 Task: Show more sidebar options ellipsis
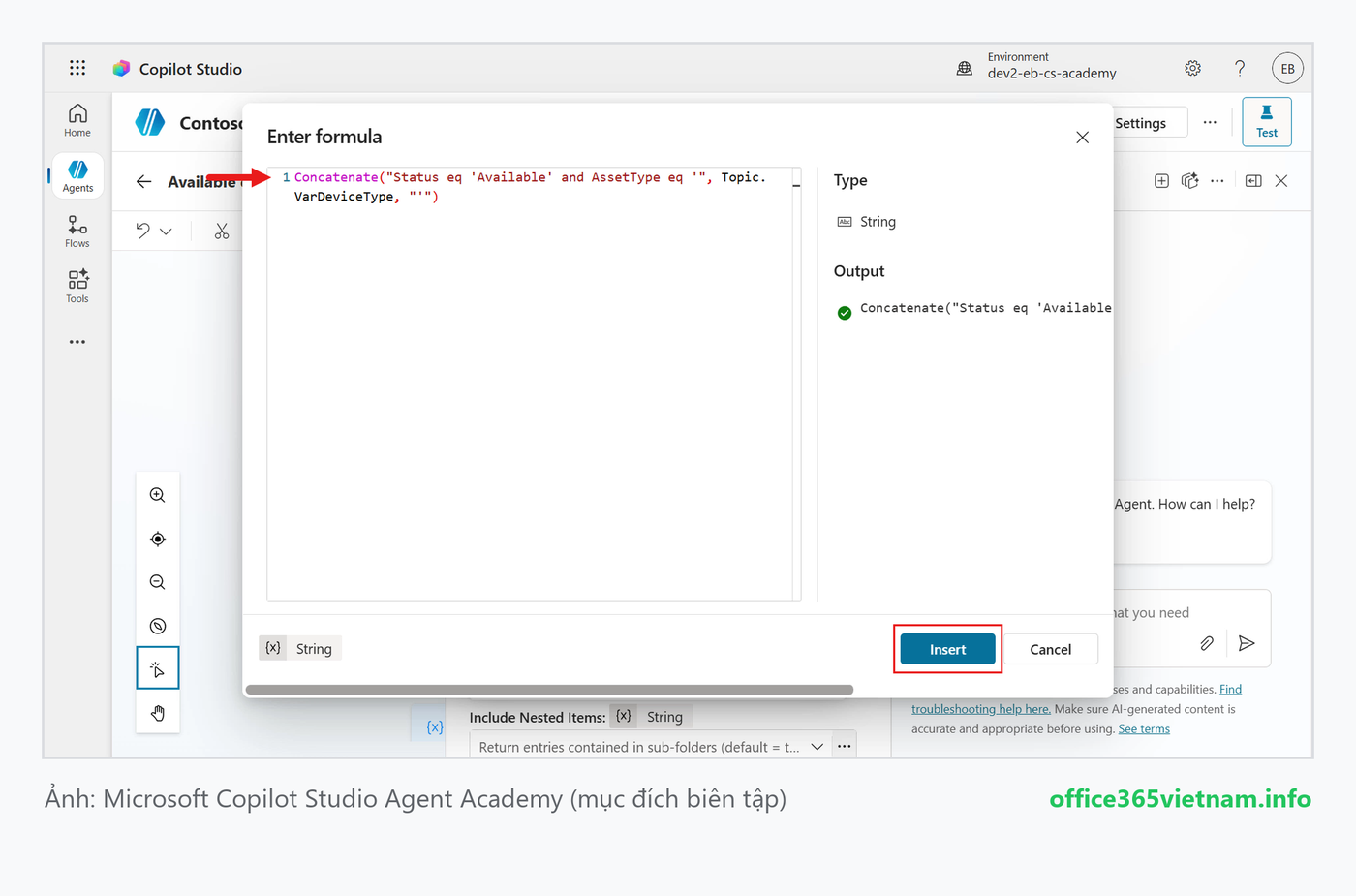pos(77,342)
